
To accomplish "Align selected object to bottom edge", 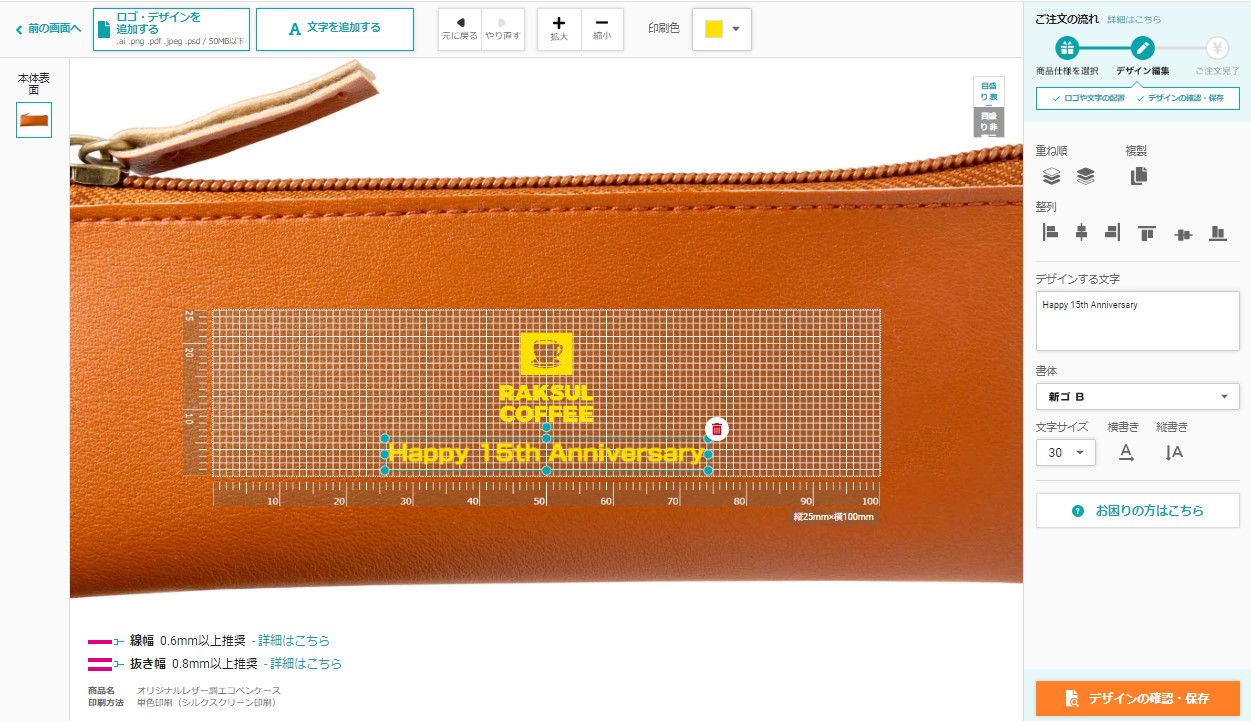I will (x=1217, y=233).
